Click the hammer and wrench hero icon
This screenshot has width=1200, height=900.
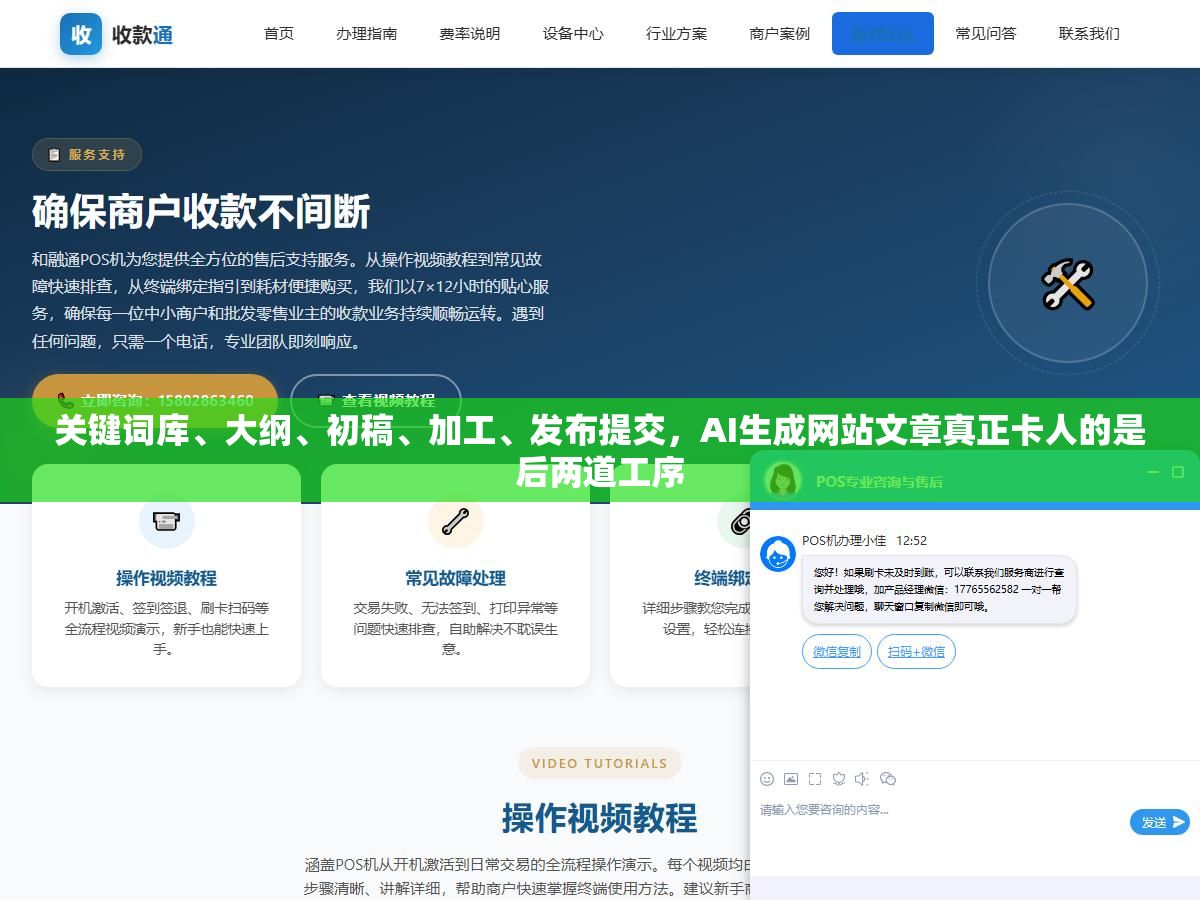pyautogui.click(x=1068, y=284)
